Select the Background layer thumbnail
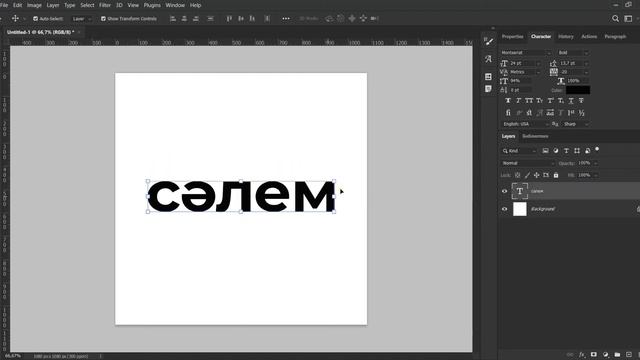 pos(520,209)
